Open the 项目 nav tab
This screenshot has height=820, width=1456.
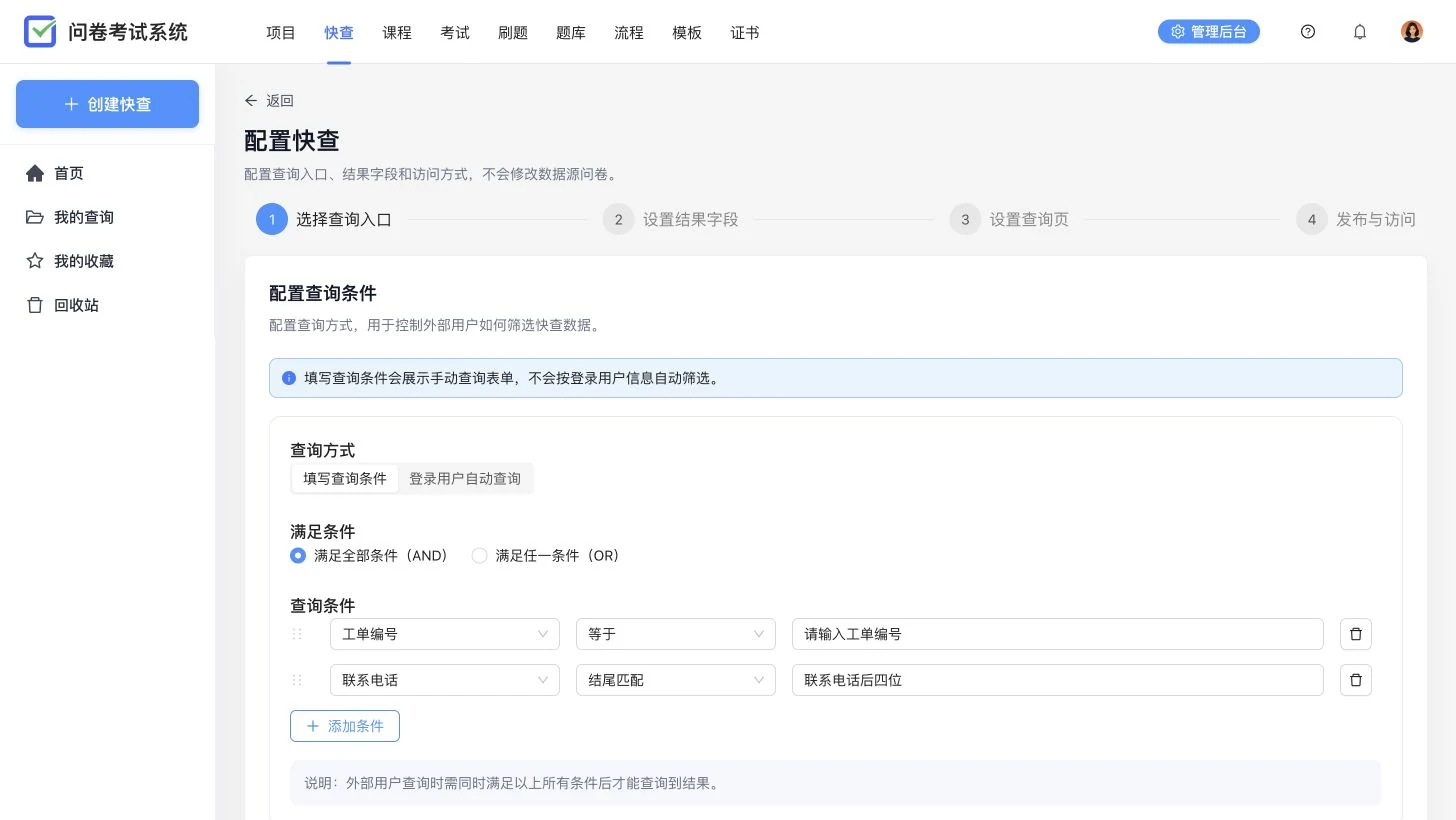click(x=281, y=32)
